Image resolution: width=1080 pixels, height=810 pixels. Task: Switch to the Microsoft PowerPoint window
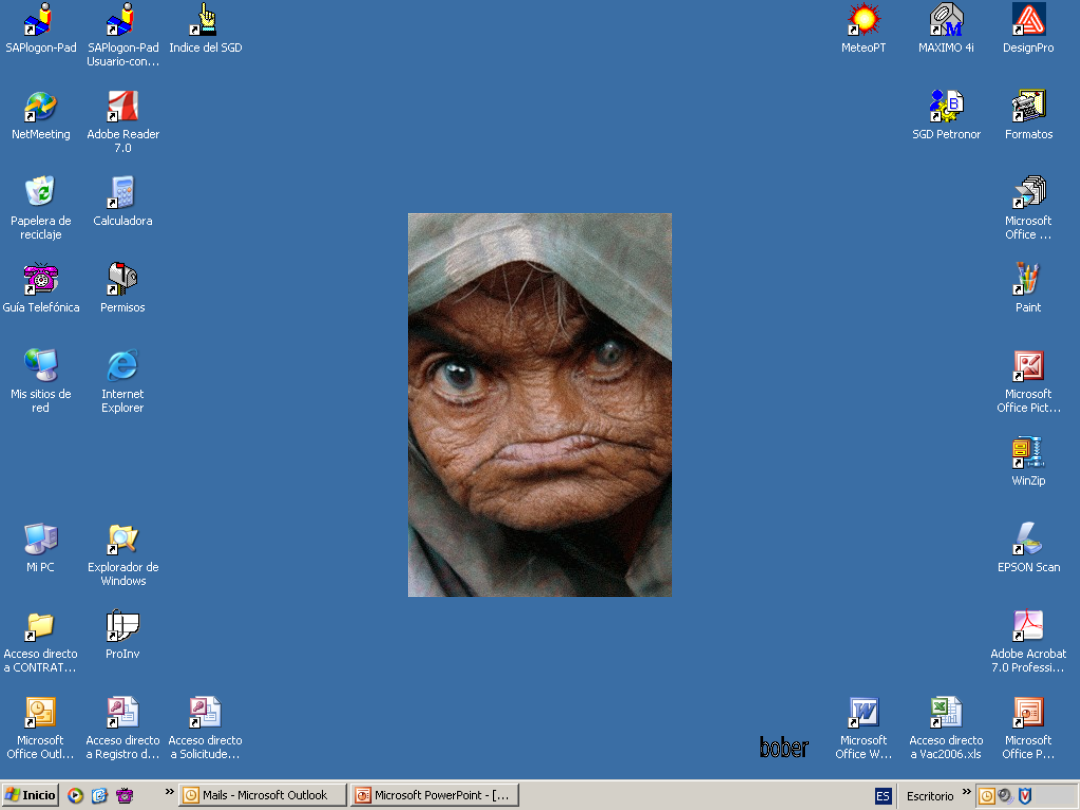click(433, 795)
